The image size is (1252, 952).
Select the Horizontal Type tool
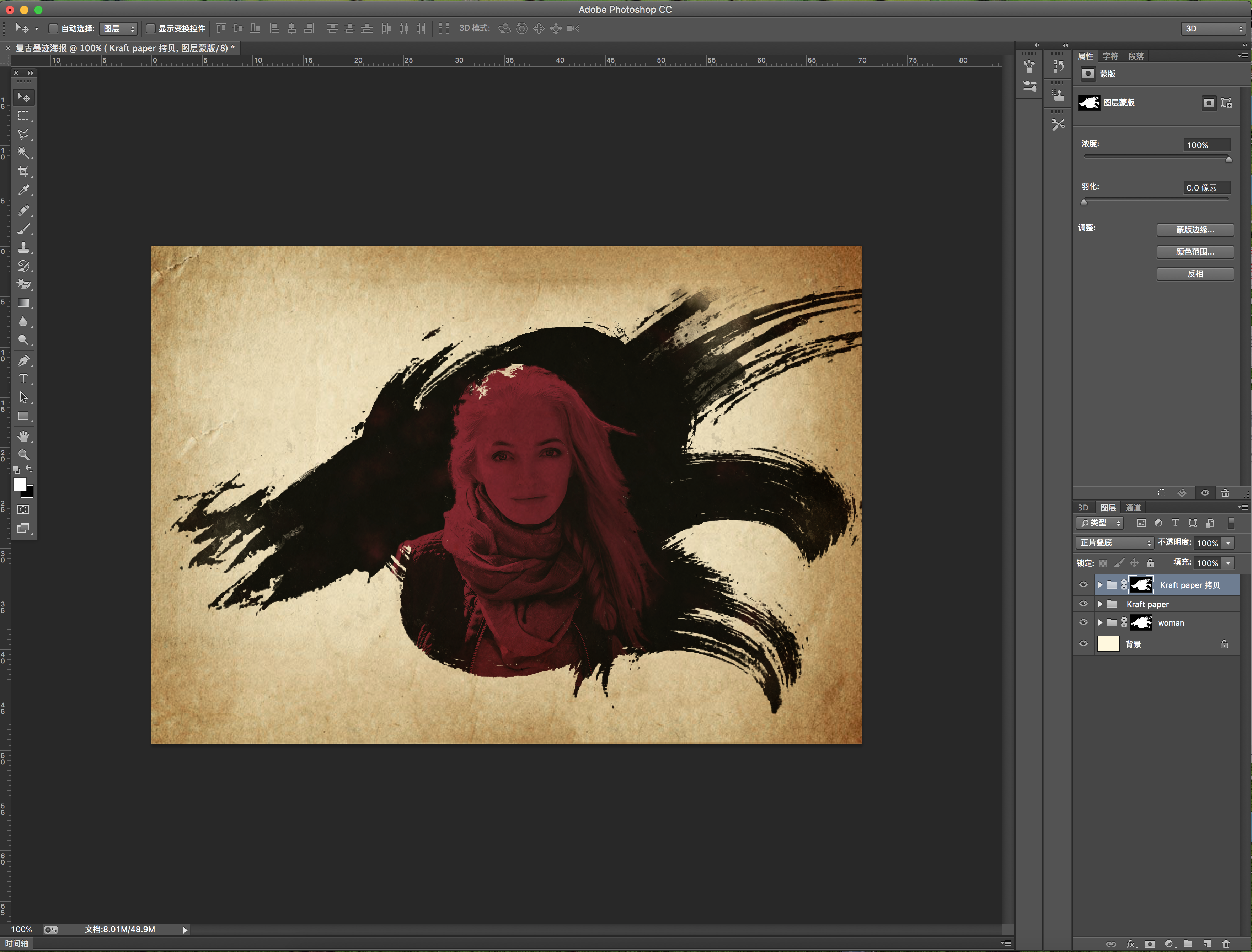click(23, 379)
